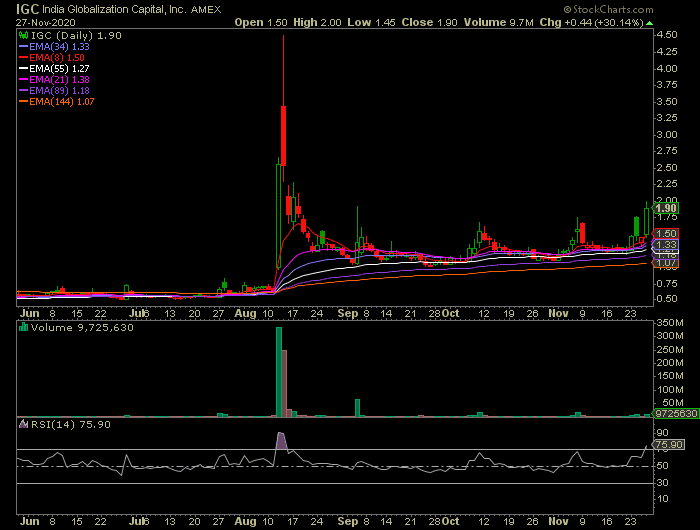Click the Volume 9.7M header value

click(498, 22)
